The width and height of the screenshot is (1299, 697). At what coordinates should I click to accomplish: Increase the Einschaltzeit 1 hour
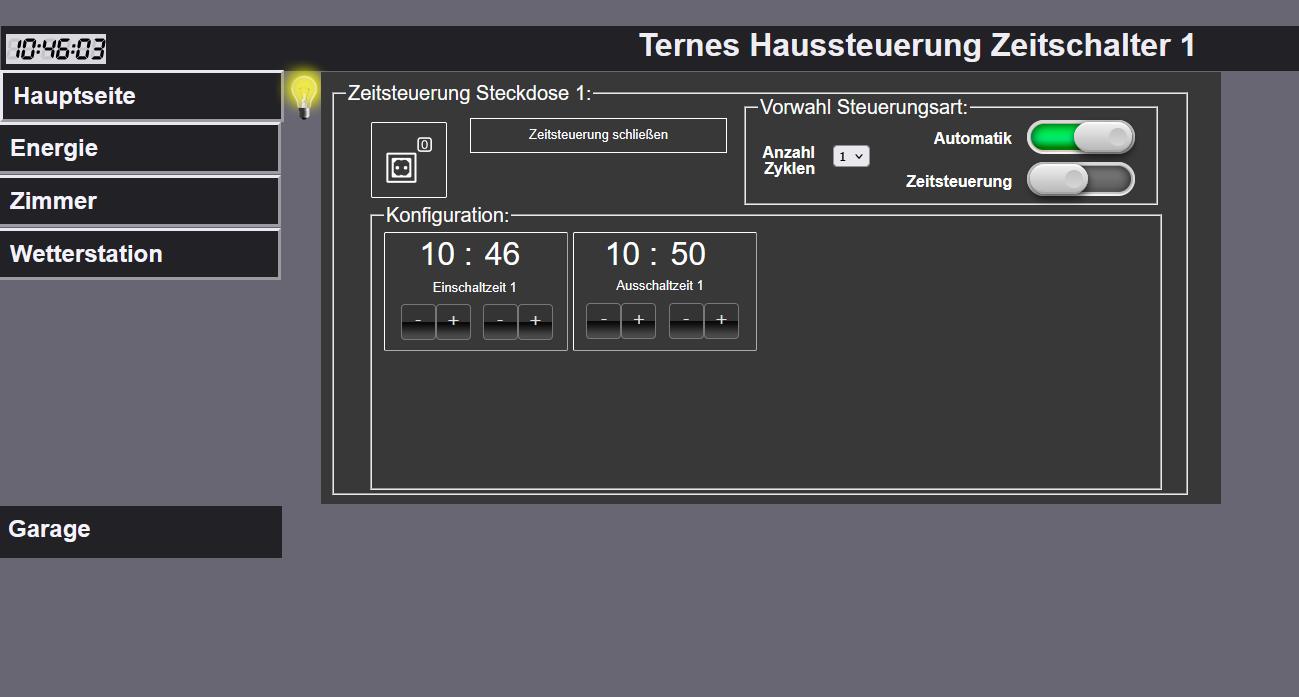click(453, 322)
